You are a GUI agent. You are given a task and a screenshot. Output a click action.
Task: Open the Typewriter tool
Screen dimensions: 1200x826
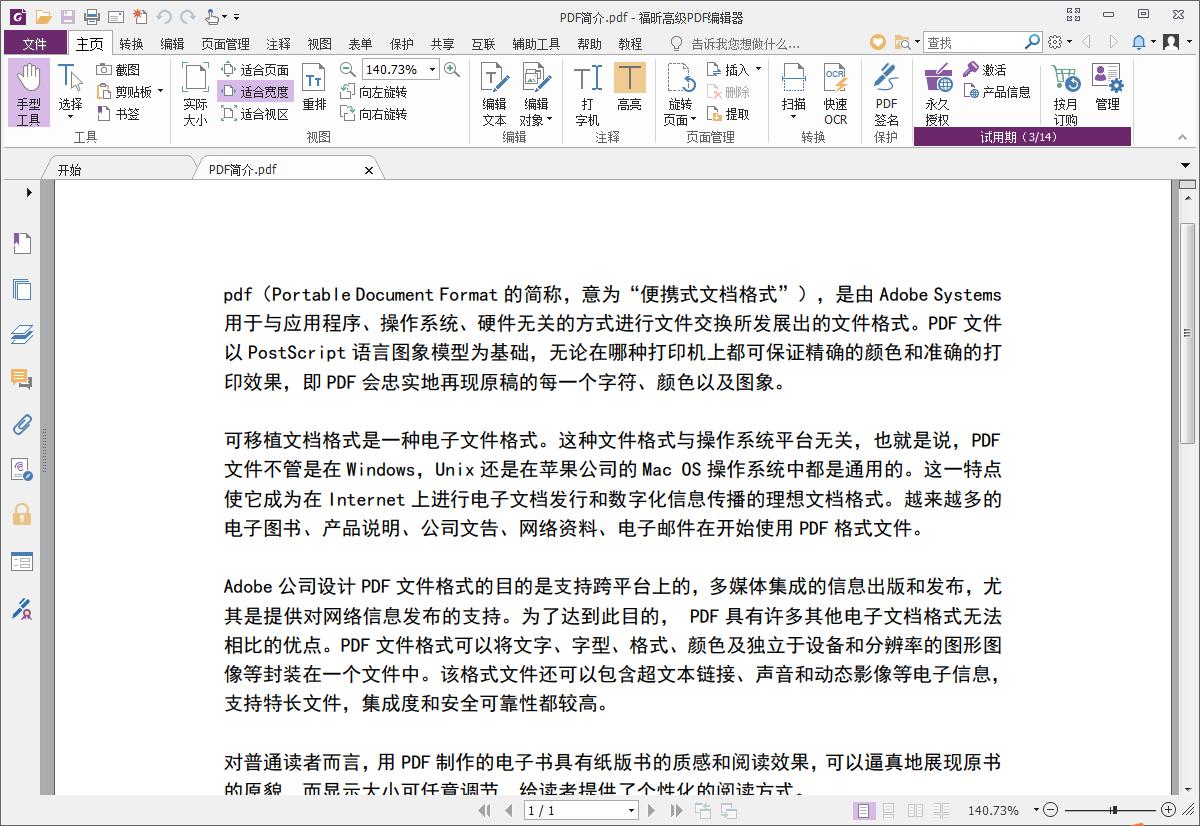tap(588, 95)
